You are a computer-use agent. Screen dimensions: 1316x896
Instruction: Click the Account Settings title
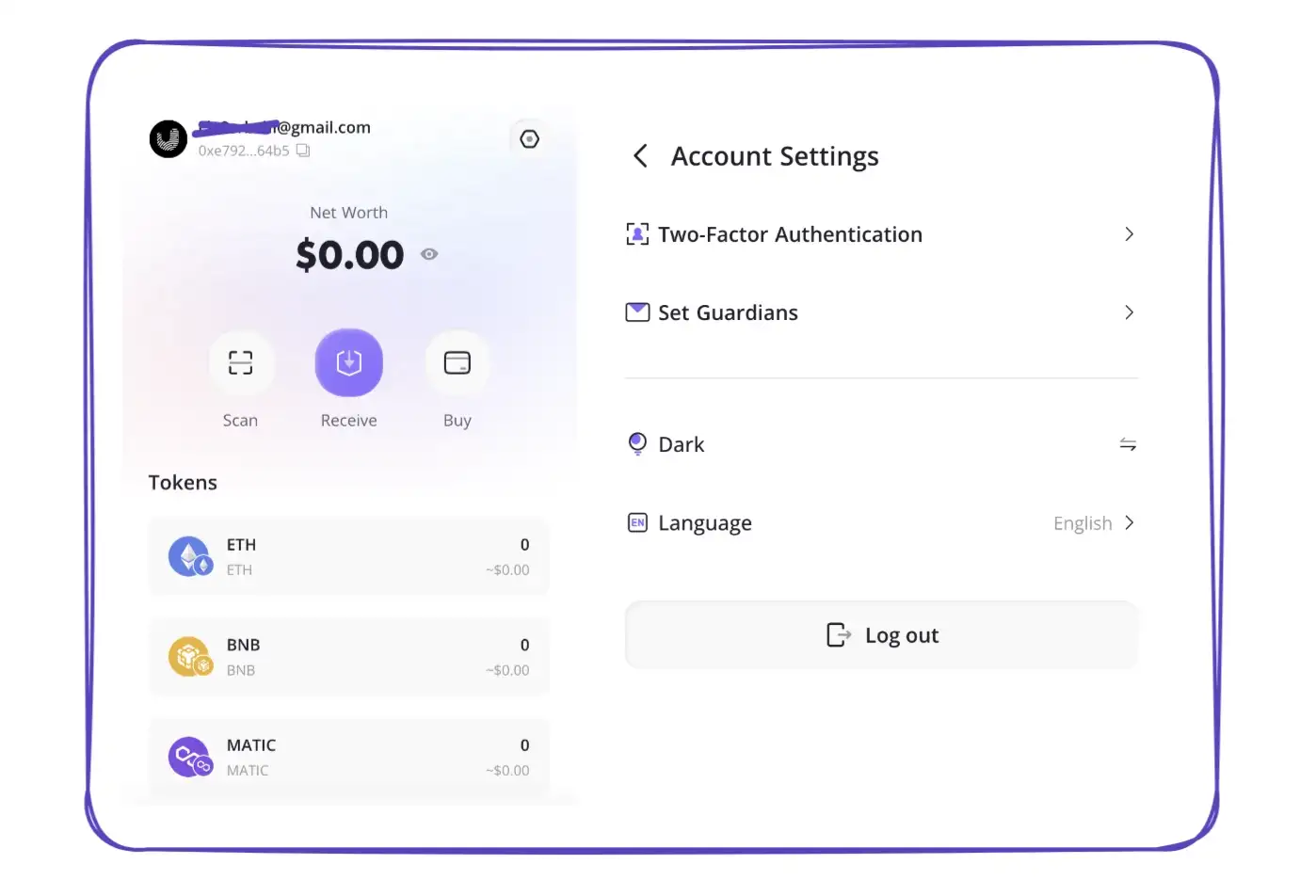coord(775,156)
